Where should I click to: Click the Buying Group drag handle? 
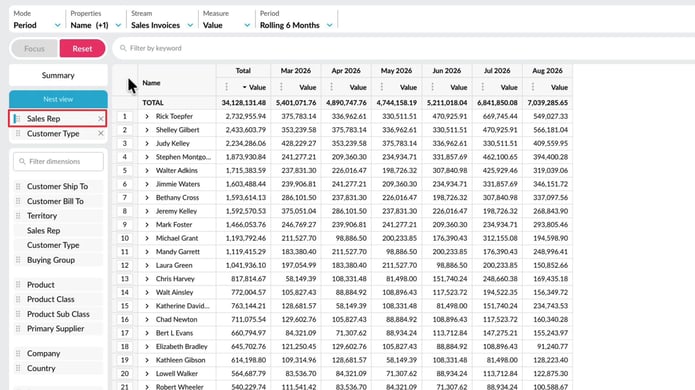tap(18, 260)
